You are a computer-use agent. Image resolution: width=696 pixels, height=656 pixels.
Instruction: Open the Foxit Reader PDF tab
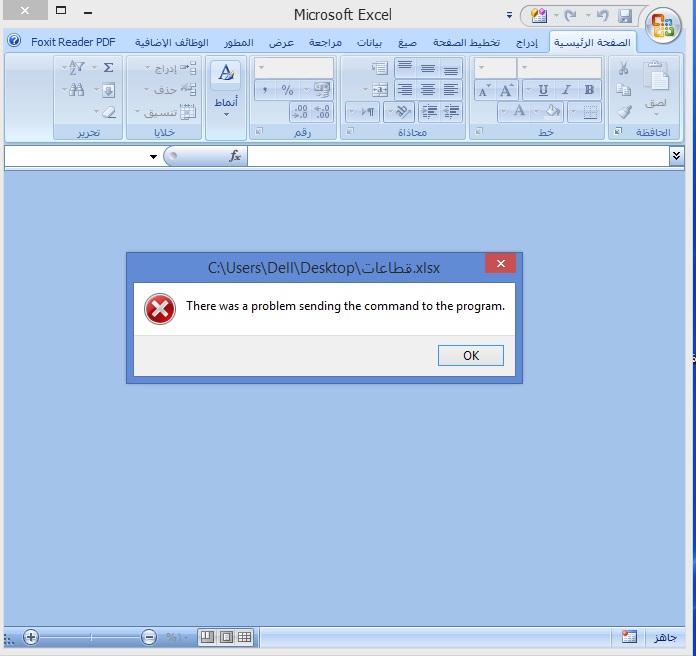73,42
